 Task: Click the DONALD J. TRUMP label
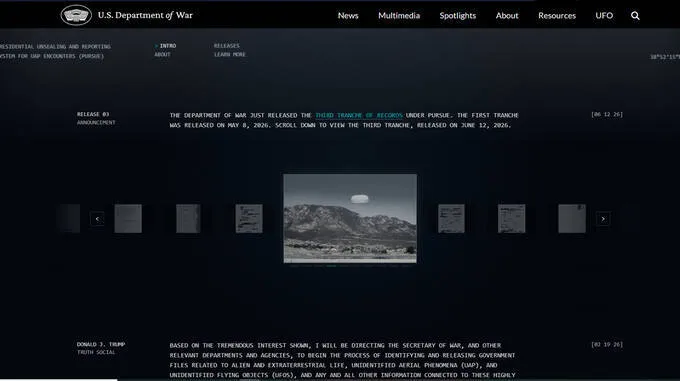coord(101,344)
